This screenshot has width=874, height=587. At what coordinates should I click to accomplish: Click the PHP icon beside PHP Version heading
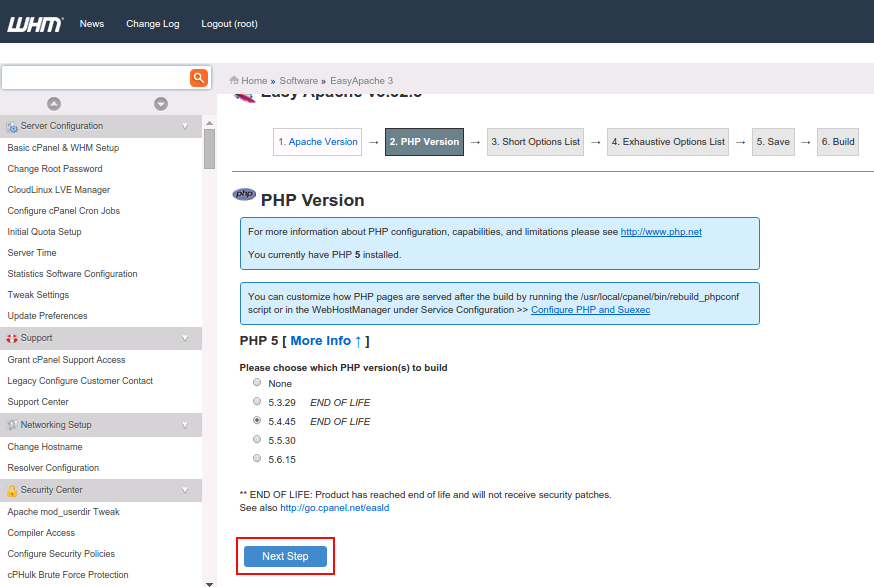tap(243, 194)
